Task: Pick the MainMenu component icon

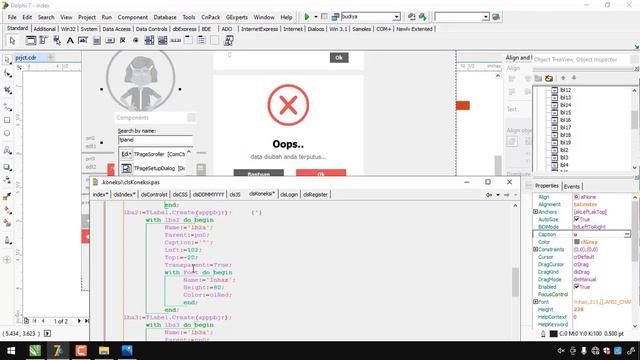Action: [x=44, y=40]
